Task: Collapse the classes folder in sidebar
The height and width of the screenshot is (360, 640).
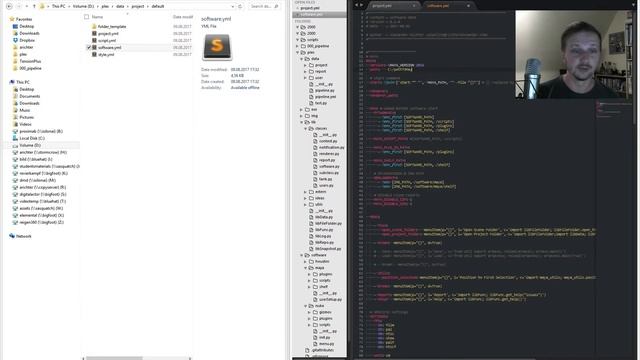Action: [x=305, y=129]
